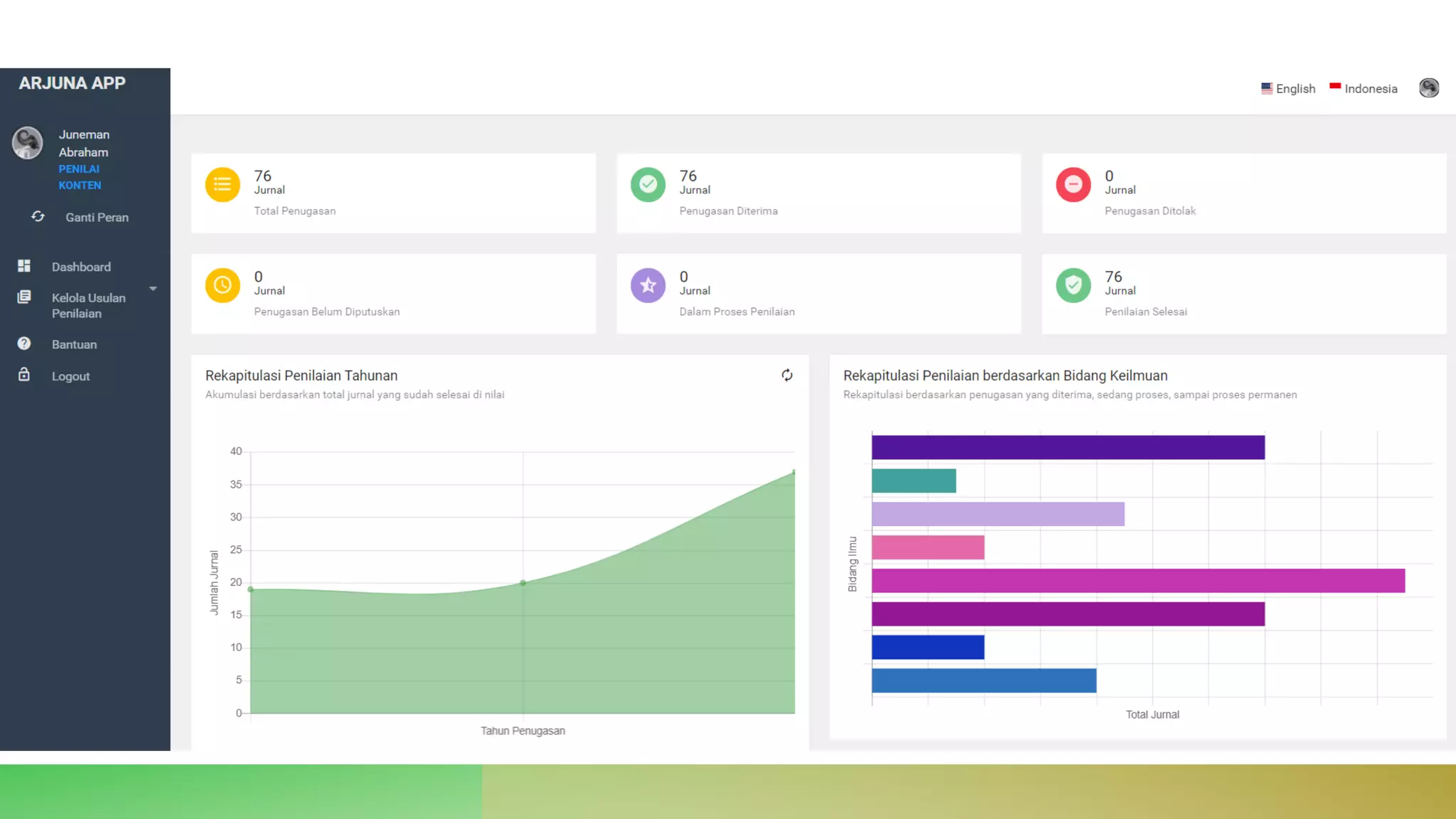Click the yellow clock Belum Diputuskan icon
This screenshot has height=819, width=1456.
click(223, 285)
